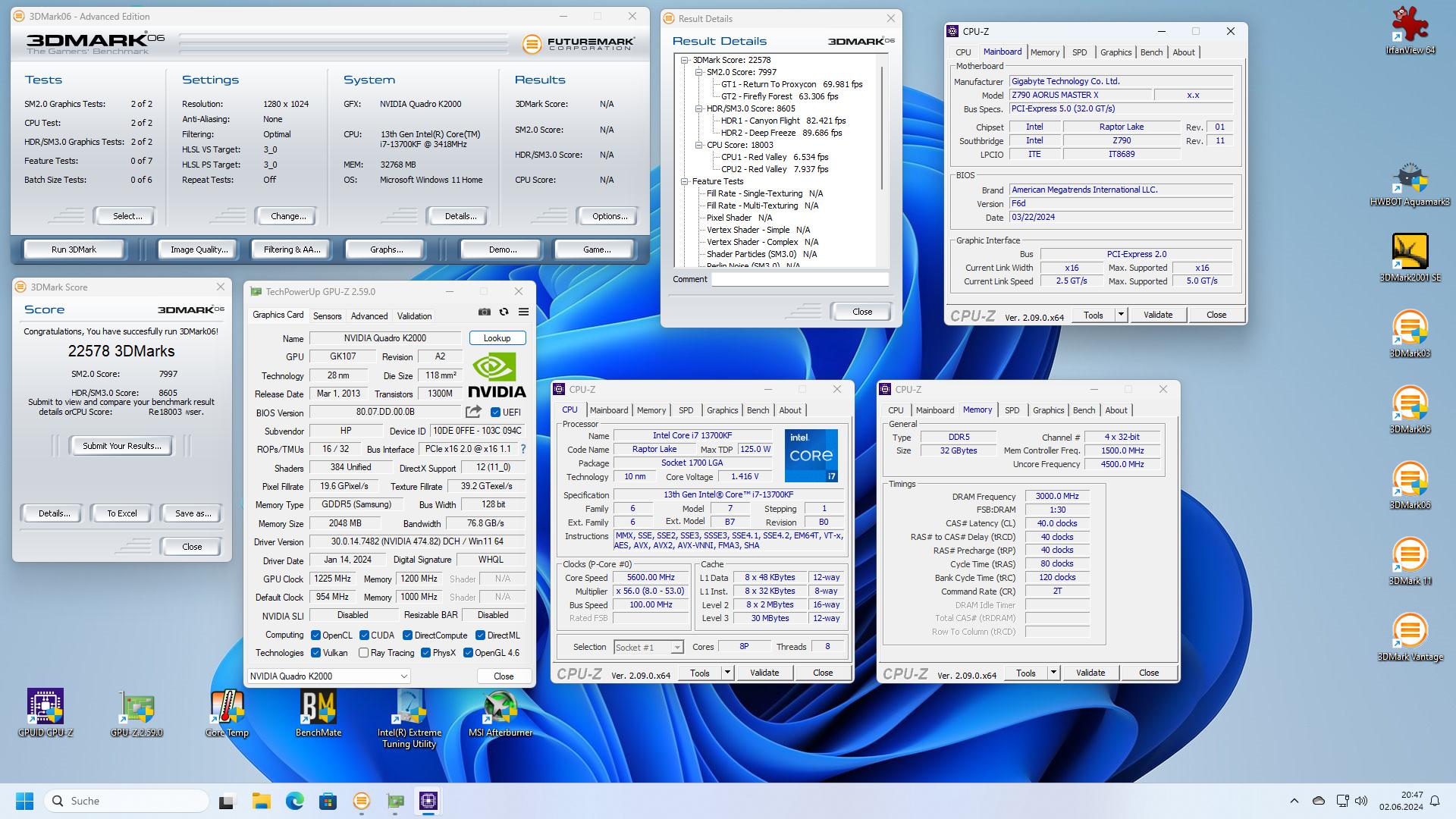Launch 3DMark2001 SE desktop shortcut

point(1410,258)
